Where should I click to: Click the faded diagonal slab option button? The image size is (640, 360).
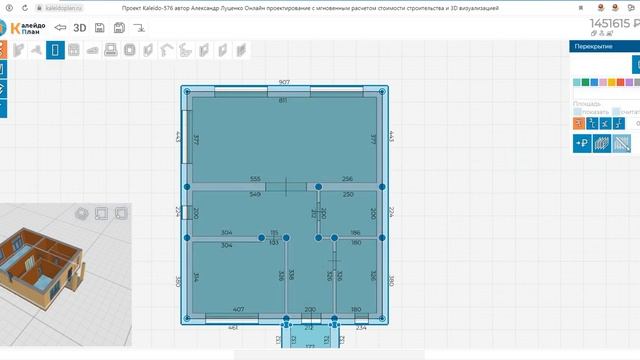[x=622, y=143]
